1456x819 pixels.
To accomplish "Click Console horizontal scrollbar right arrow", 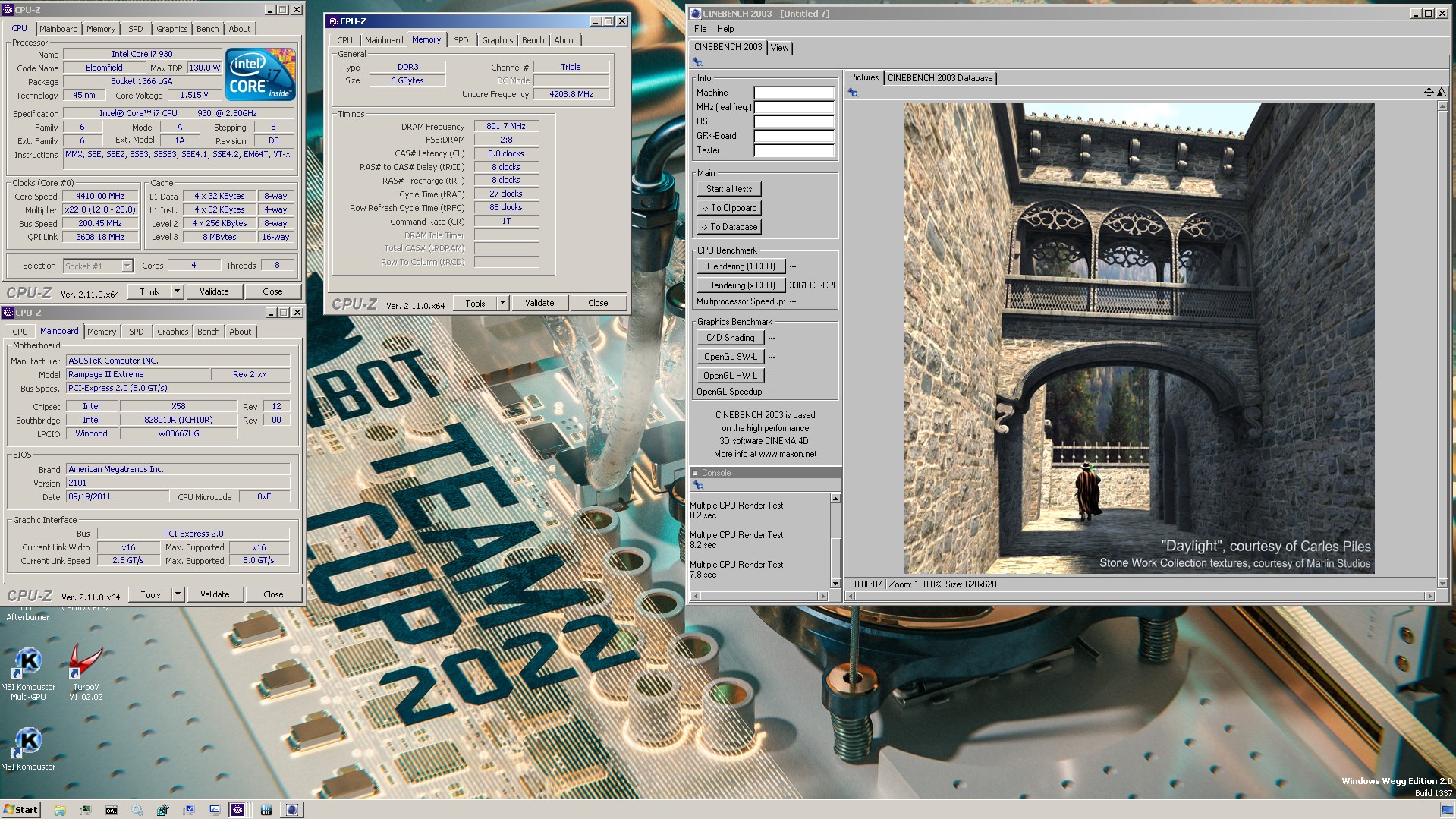I will pos(823,597).
